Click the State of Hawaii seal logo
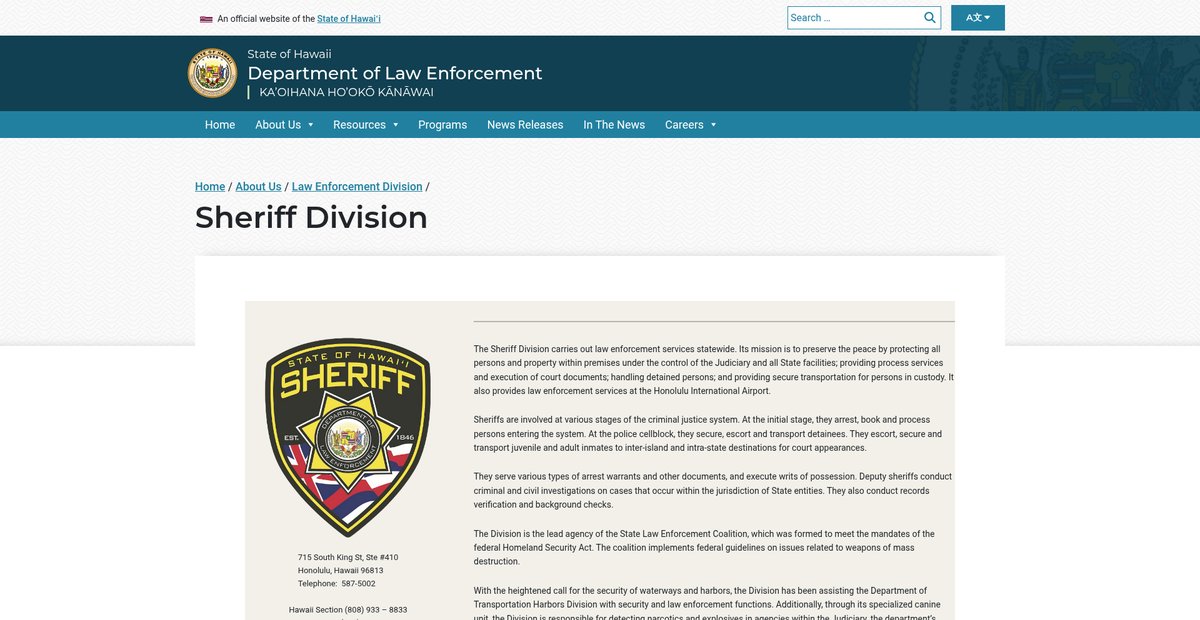 213,73
